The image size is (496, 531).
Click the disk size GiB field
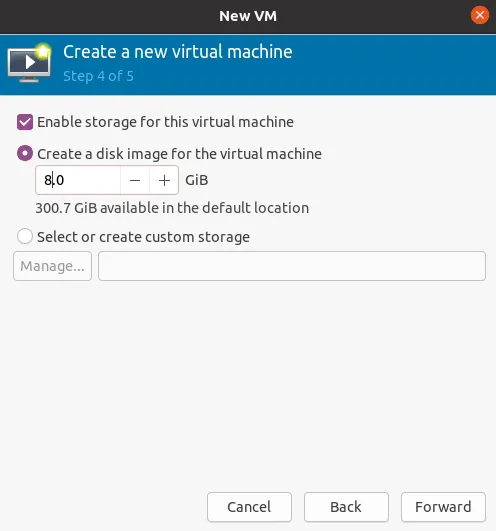(x=78, y=180)
